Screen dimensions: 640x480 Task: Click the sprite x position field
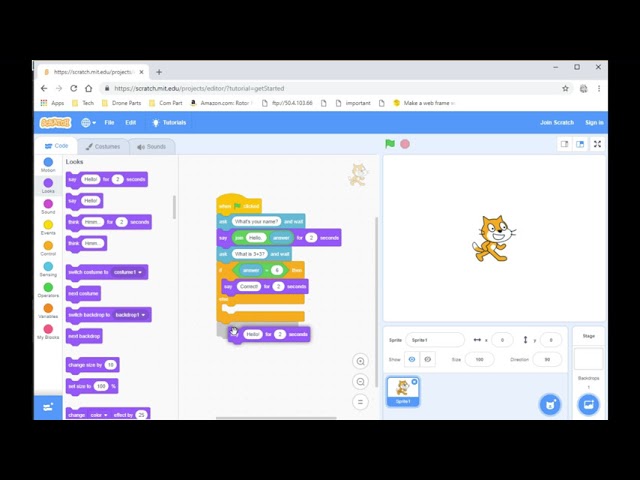502,340
